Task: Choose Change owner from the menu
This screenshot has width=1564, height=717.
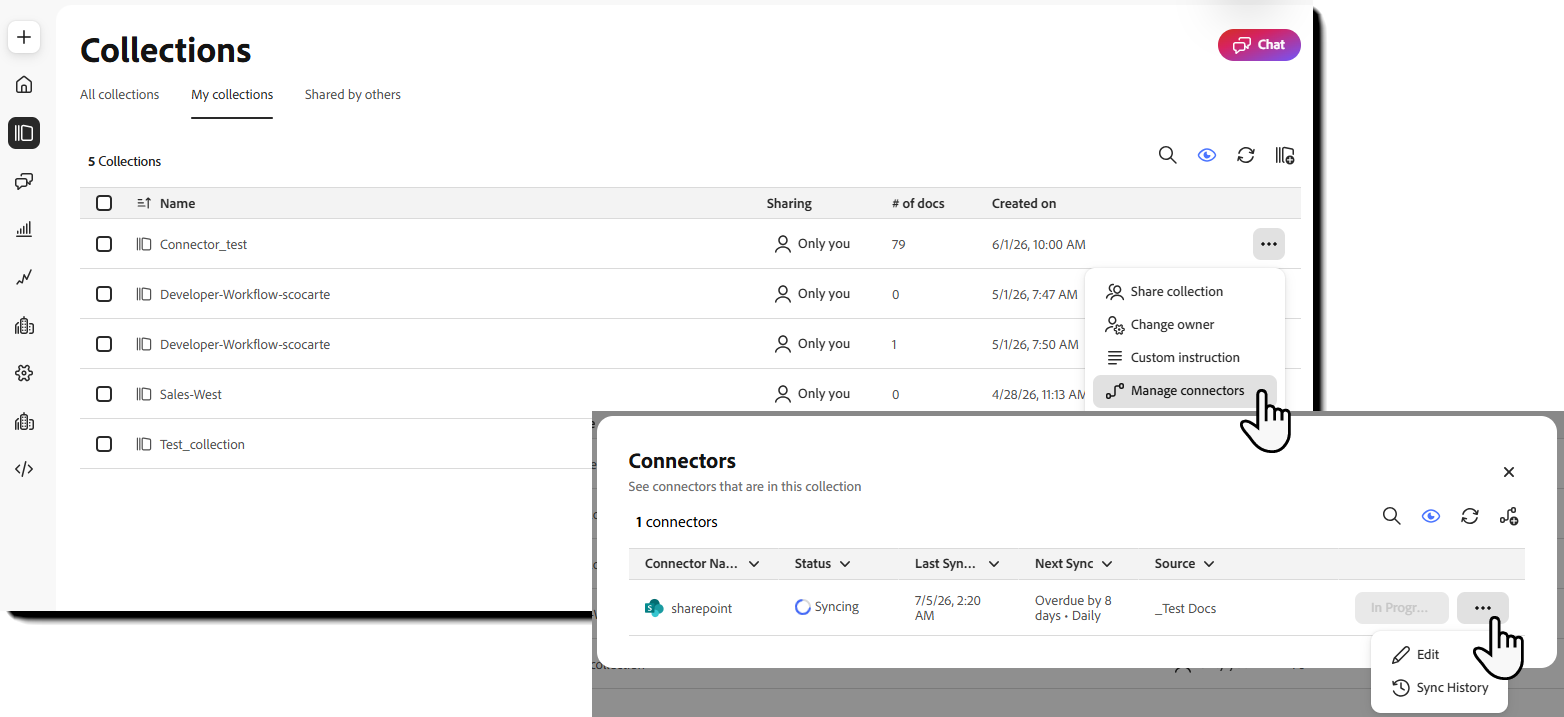Action: tap(1184, 325)
